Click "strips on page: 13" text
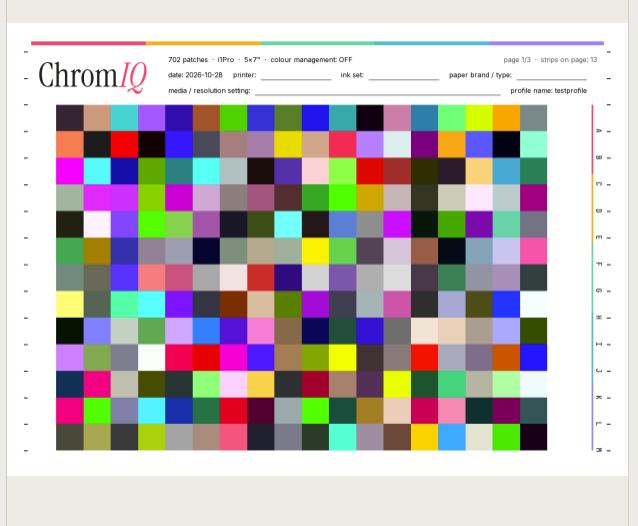The image size is (638, 526). [x=569, y=60]
